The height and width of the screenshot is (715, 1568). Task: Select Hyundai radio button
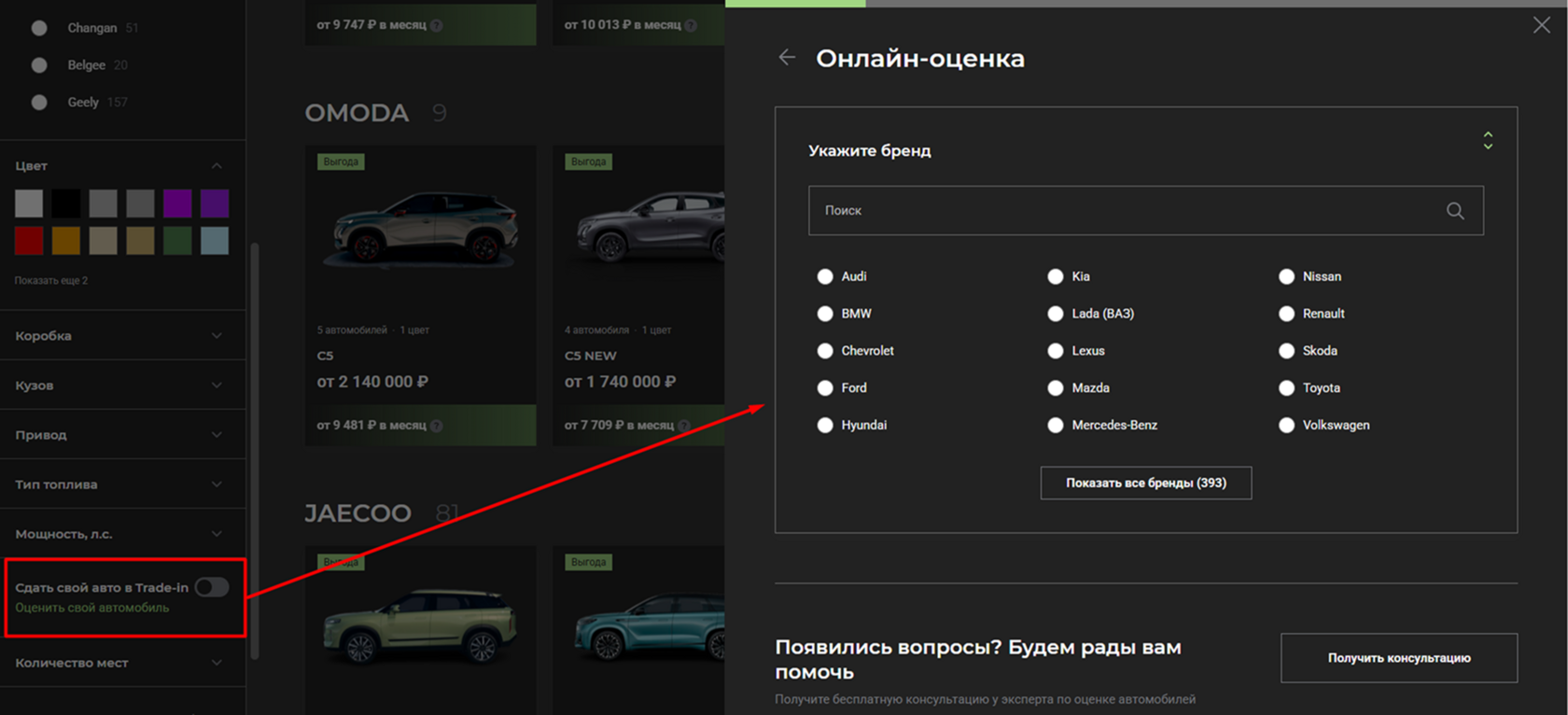pyautogui.click(x=825, y=426)
